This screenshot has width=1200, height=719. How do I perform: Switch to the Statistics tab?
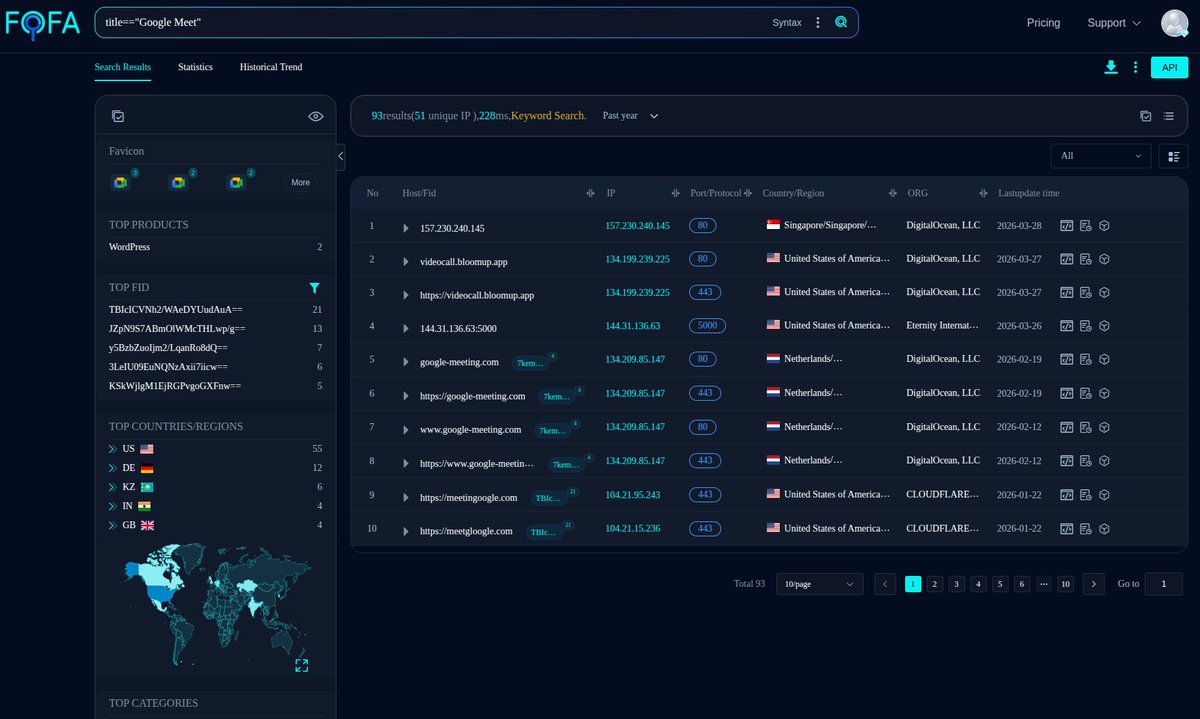pyautogui.click(x=195, y=67)
